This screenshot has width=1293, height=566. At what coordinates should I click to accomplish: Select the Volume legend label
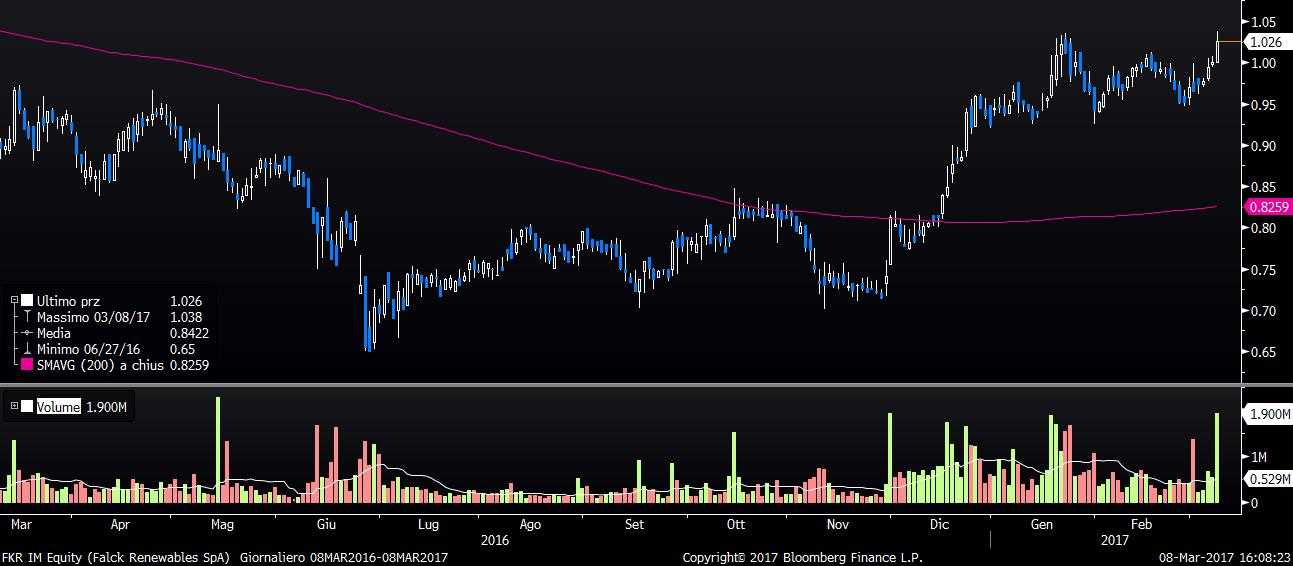[x=59, y=407]
